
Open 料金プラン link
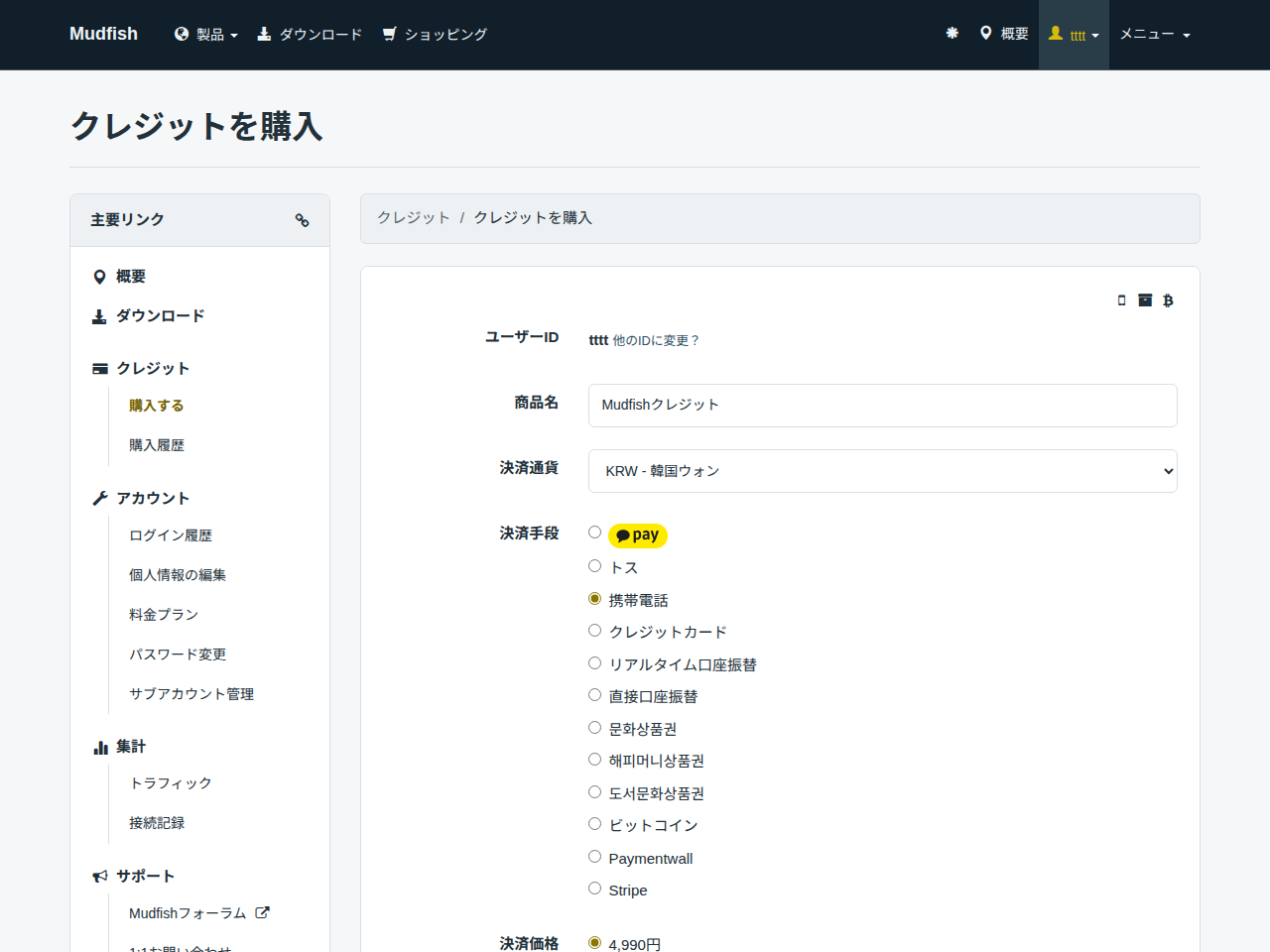click(x=164, y=615)
